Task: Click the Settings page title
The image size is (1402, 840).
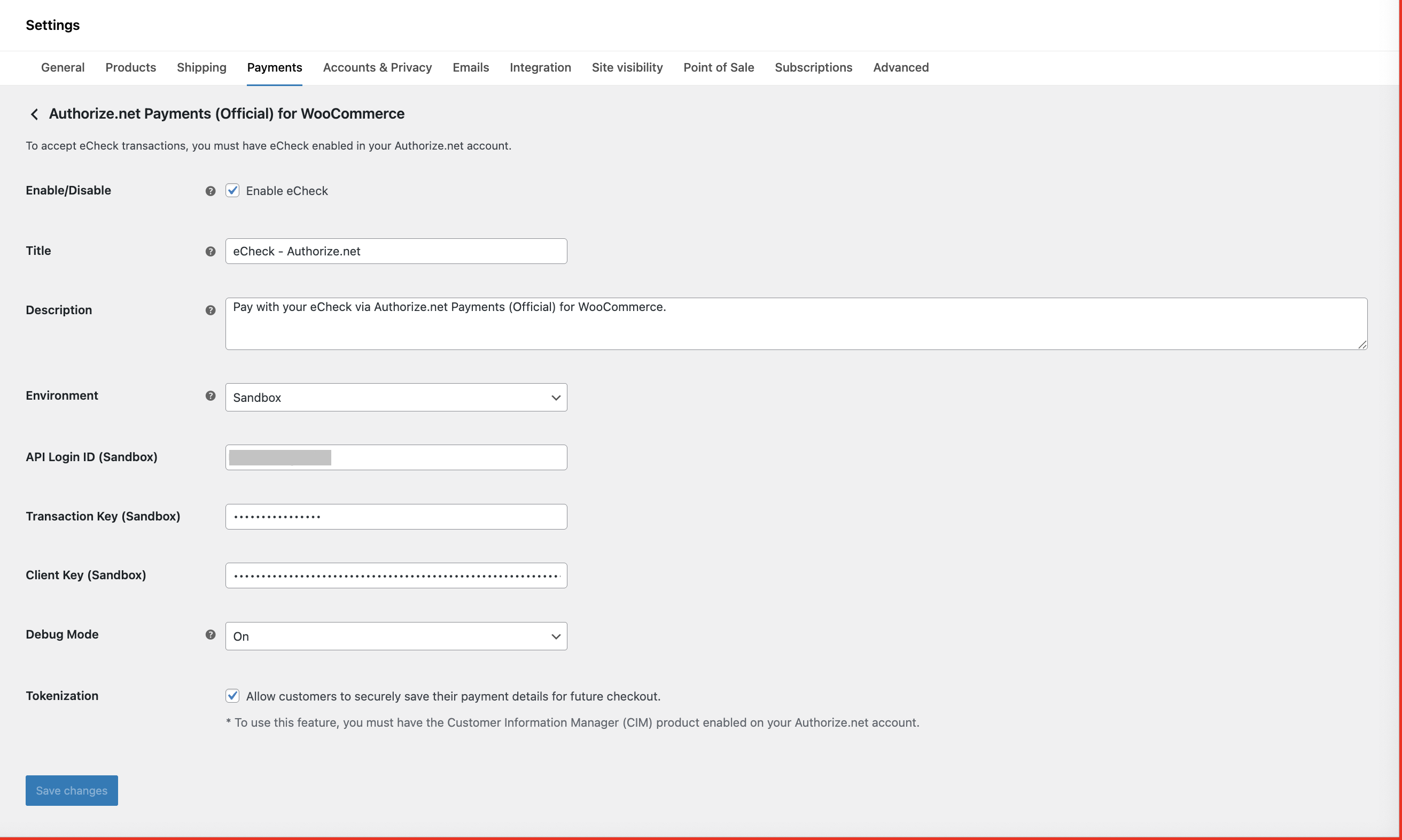Action: tap(53, 25)
